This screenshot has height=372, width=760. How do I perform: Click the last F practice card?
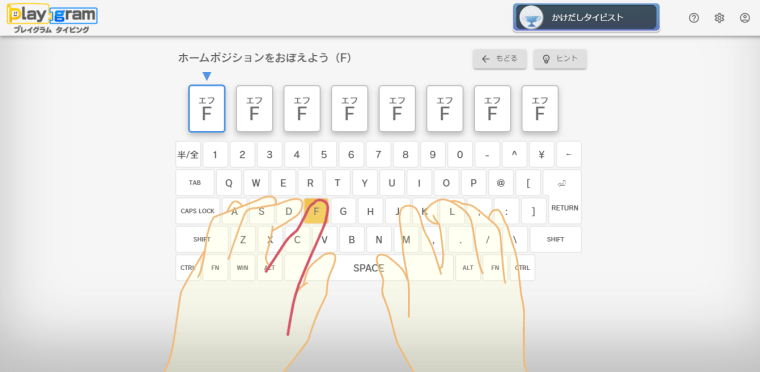tap(540, 109)
